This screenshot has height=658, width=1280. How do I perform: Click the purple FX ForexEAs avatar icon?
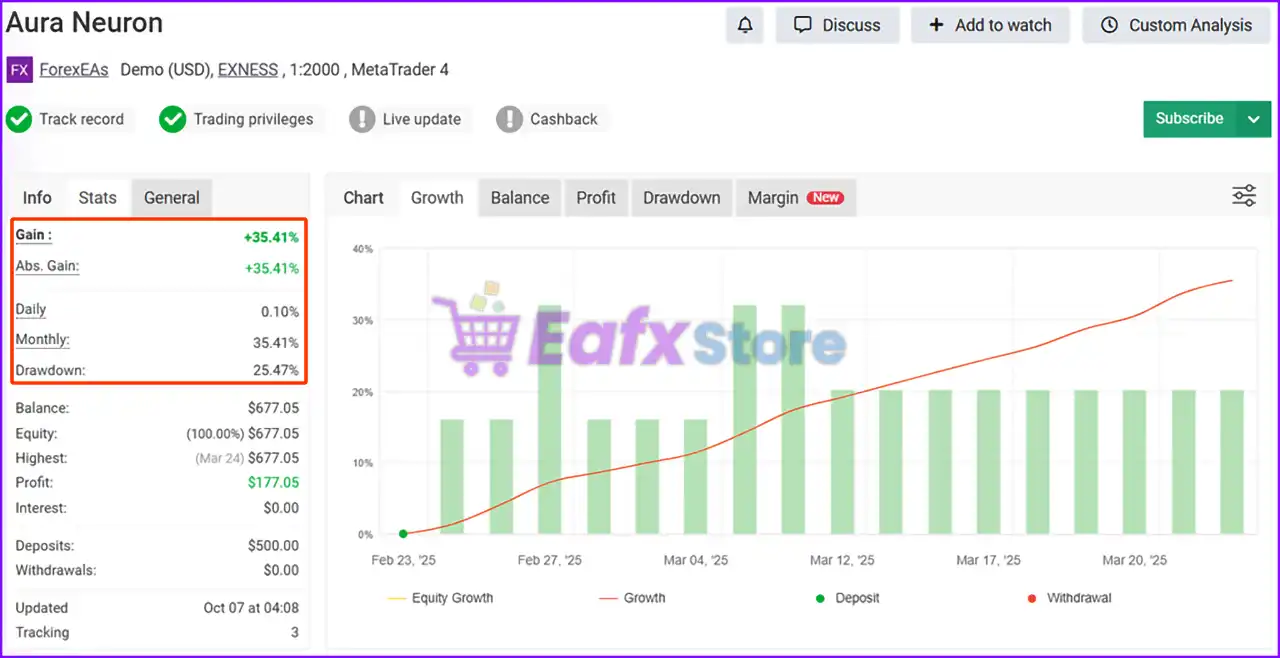[x=19, y=70]
